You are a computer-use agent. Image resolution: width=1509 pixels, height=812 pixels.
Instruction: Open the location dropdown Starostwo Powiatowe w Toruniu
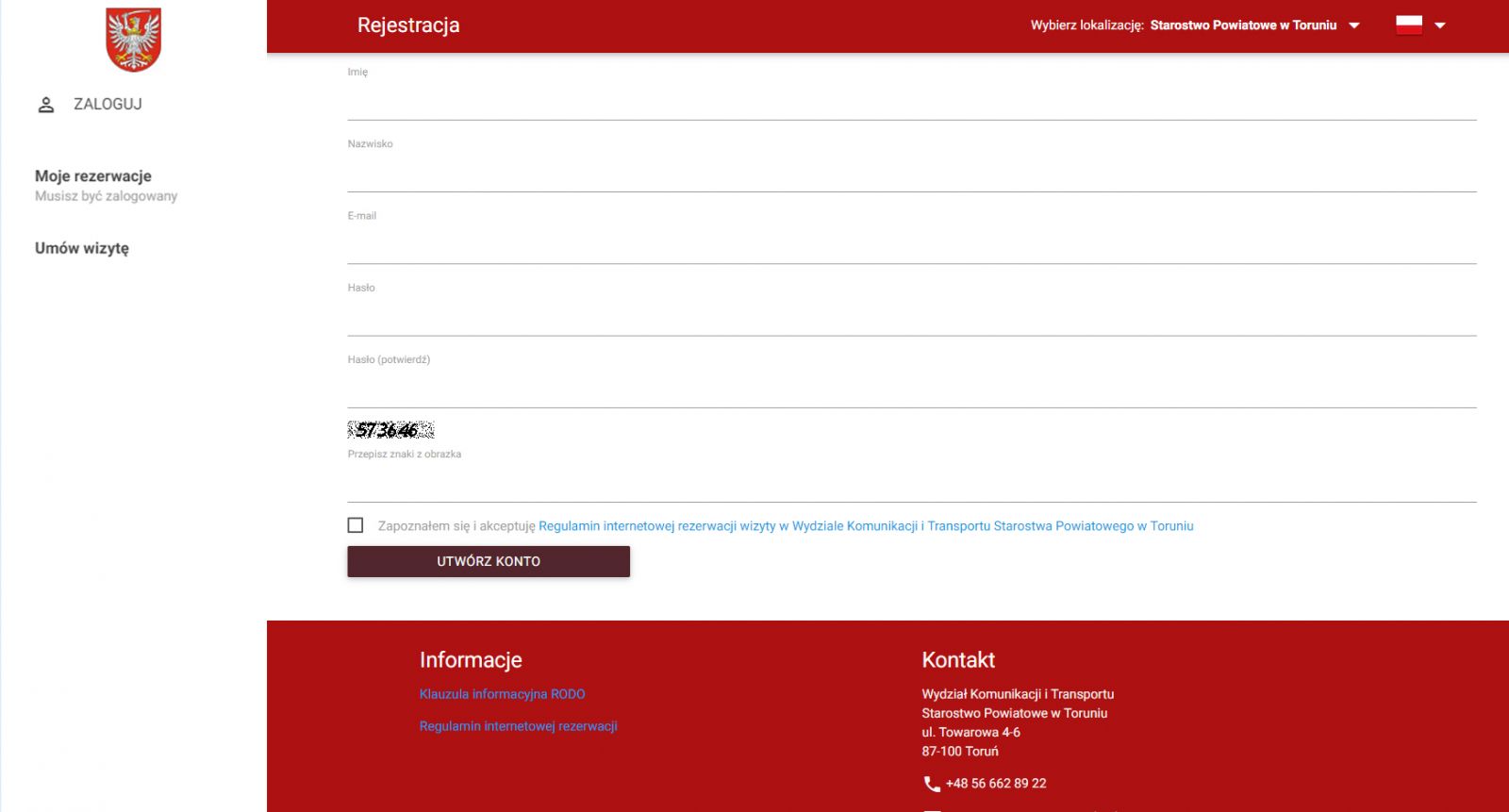point(1253,25)
